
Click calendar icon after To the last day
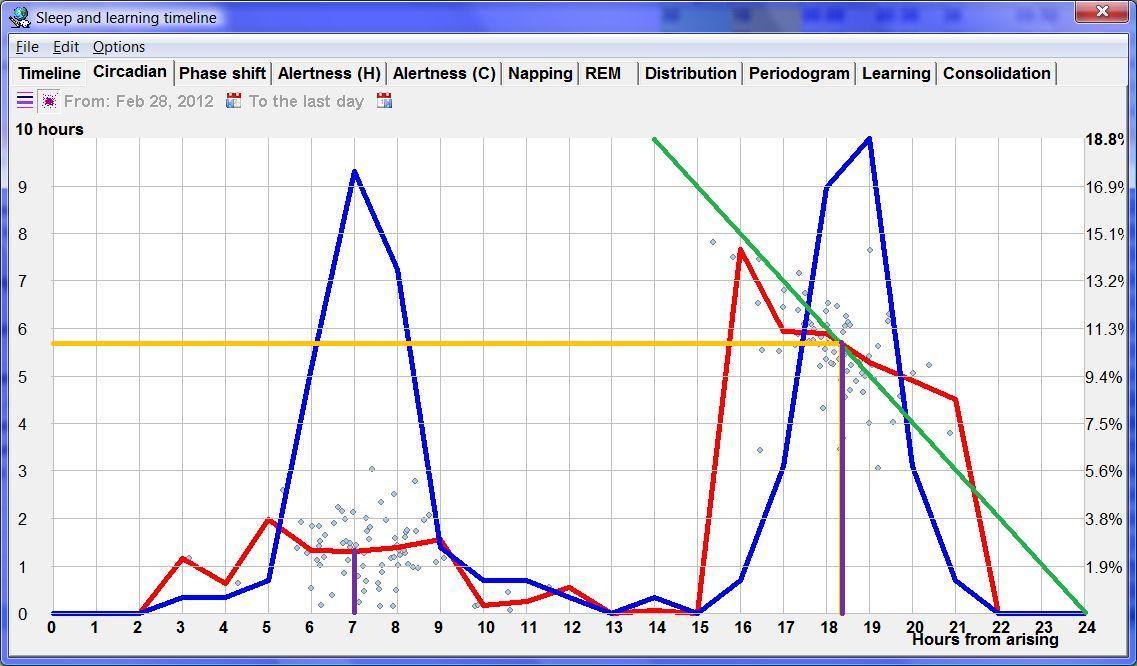point(384,101)
